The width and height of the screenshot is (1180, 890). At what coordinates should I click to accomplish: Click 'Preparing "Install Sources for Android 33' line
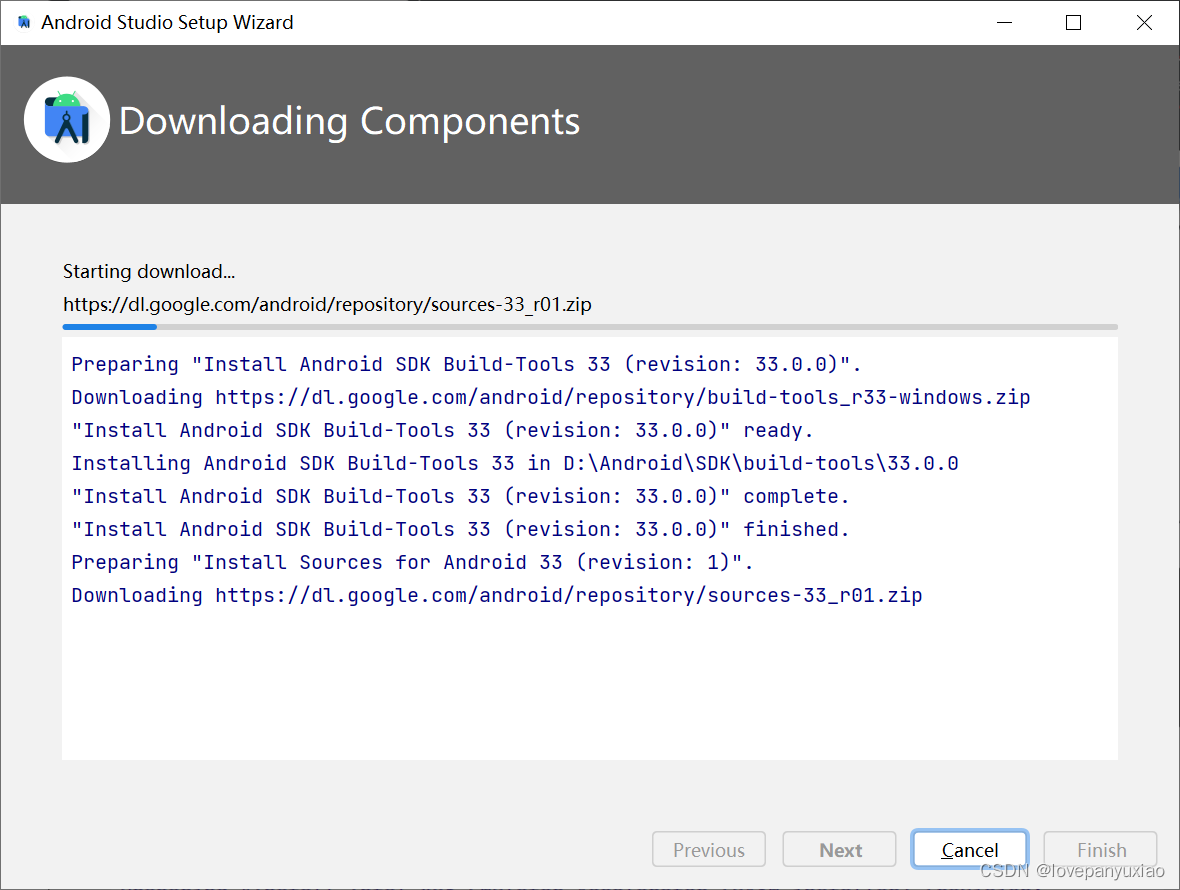(412, 563)
